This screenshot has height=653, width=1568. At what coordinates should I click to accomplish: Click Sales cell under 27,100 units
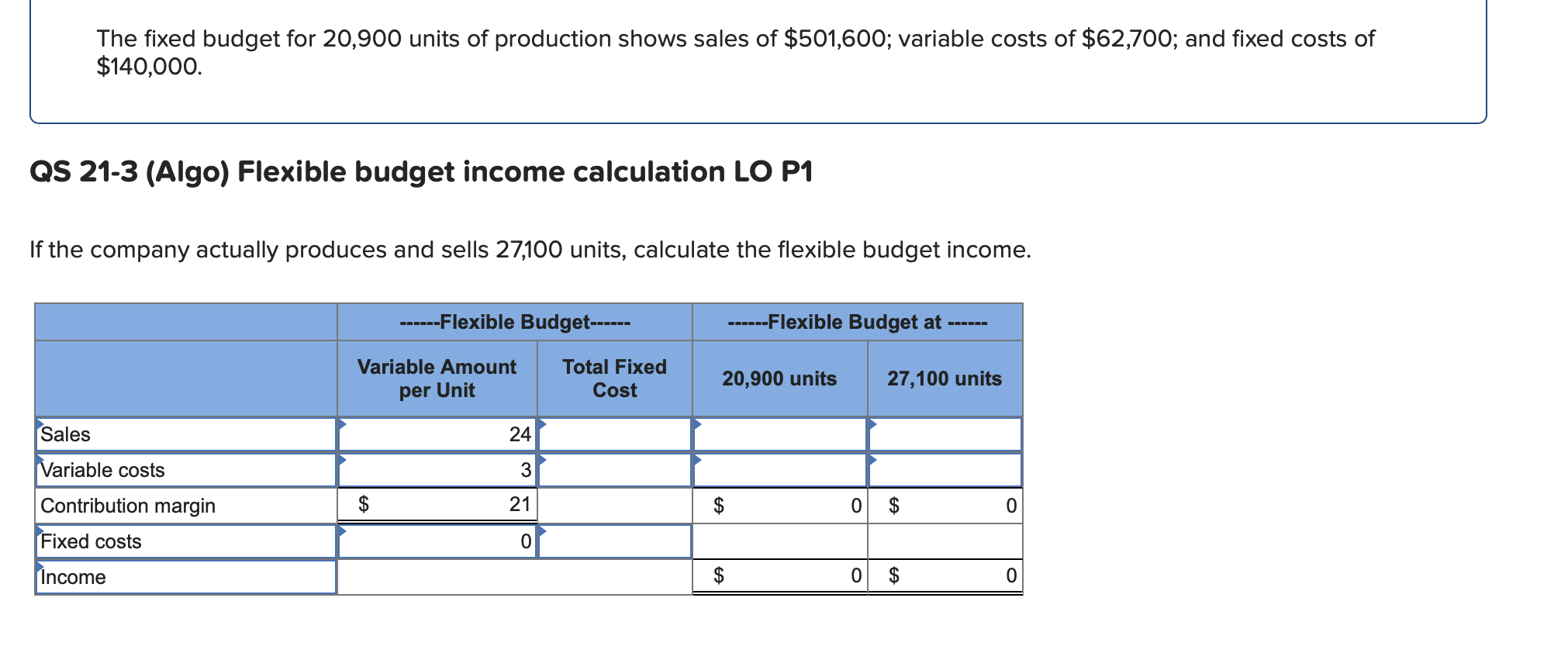945,434
